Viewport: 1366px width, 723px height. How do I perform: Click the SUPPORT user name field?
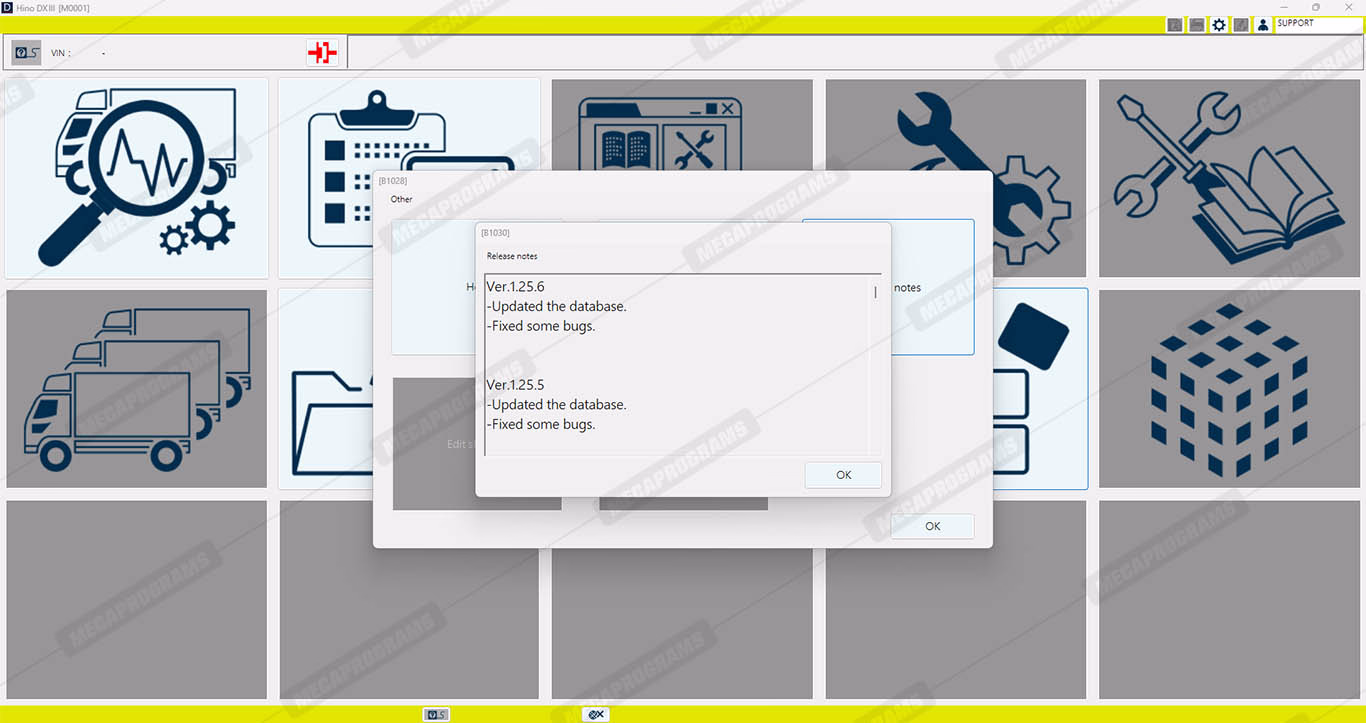coord(1319,24)
